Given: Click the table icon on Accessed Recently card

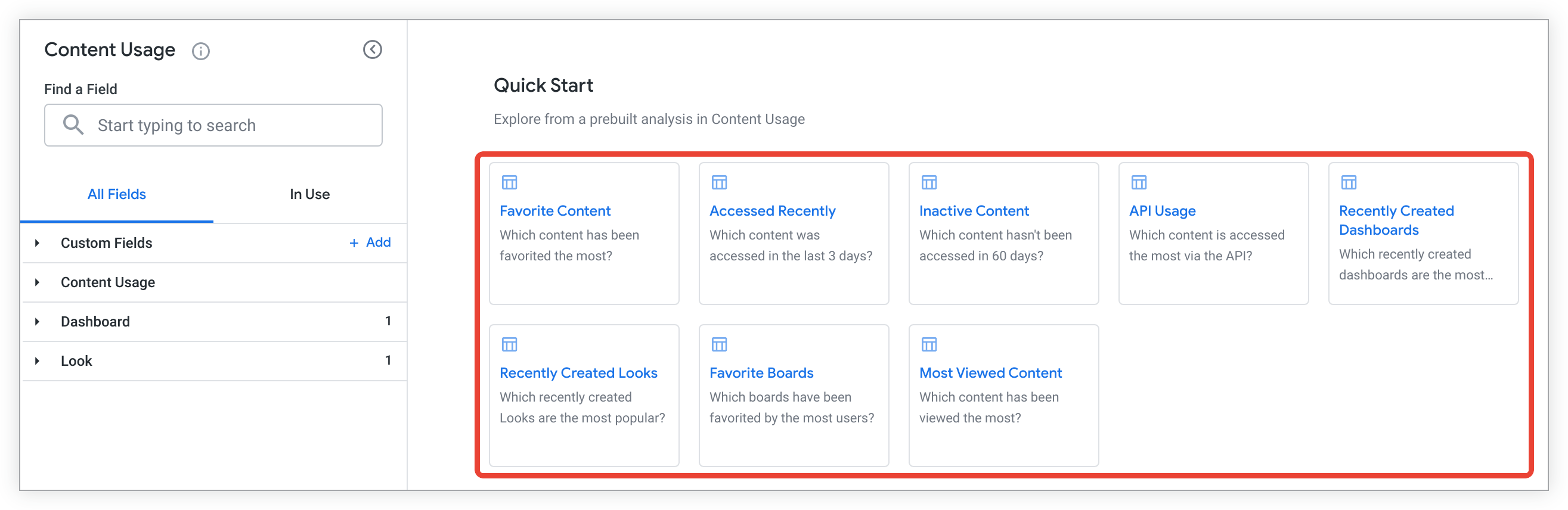Looking at the screenshot, I should (720, 182).
